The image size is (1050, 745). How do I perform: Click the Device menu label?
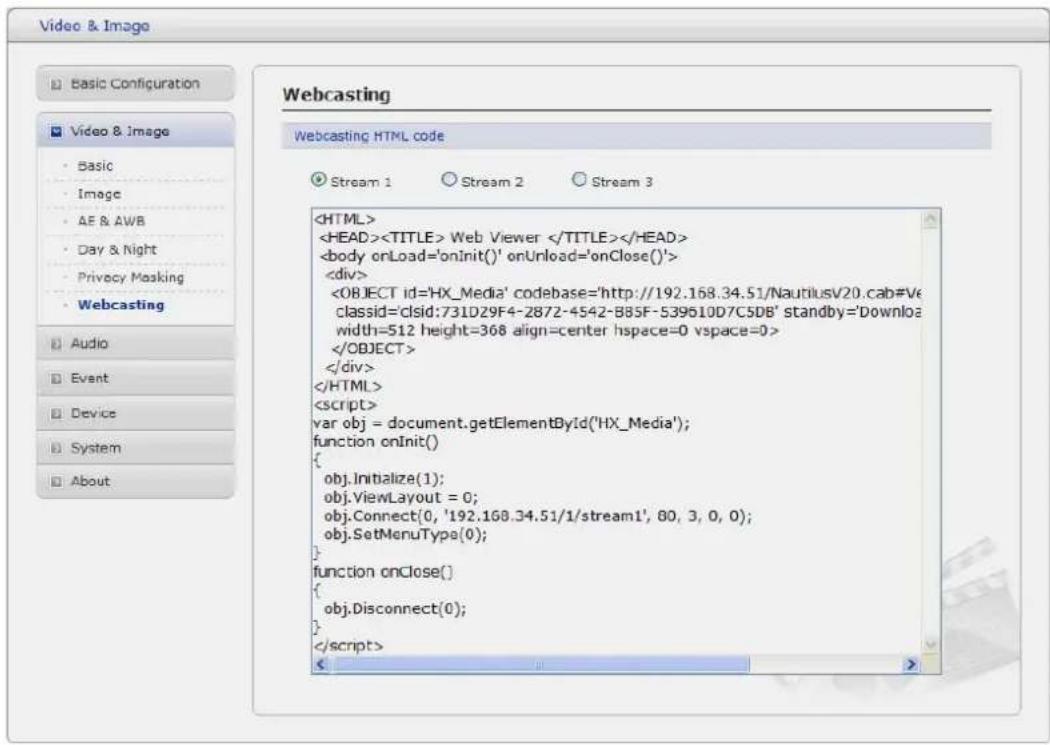point(93,413)
